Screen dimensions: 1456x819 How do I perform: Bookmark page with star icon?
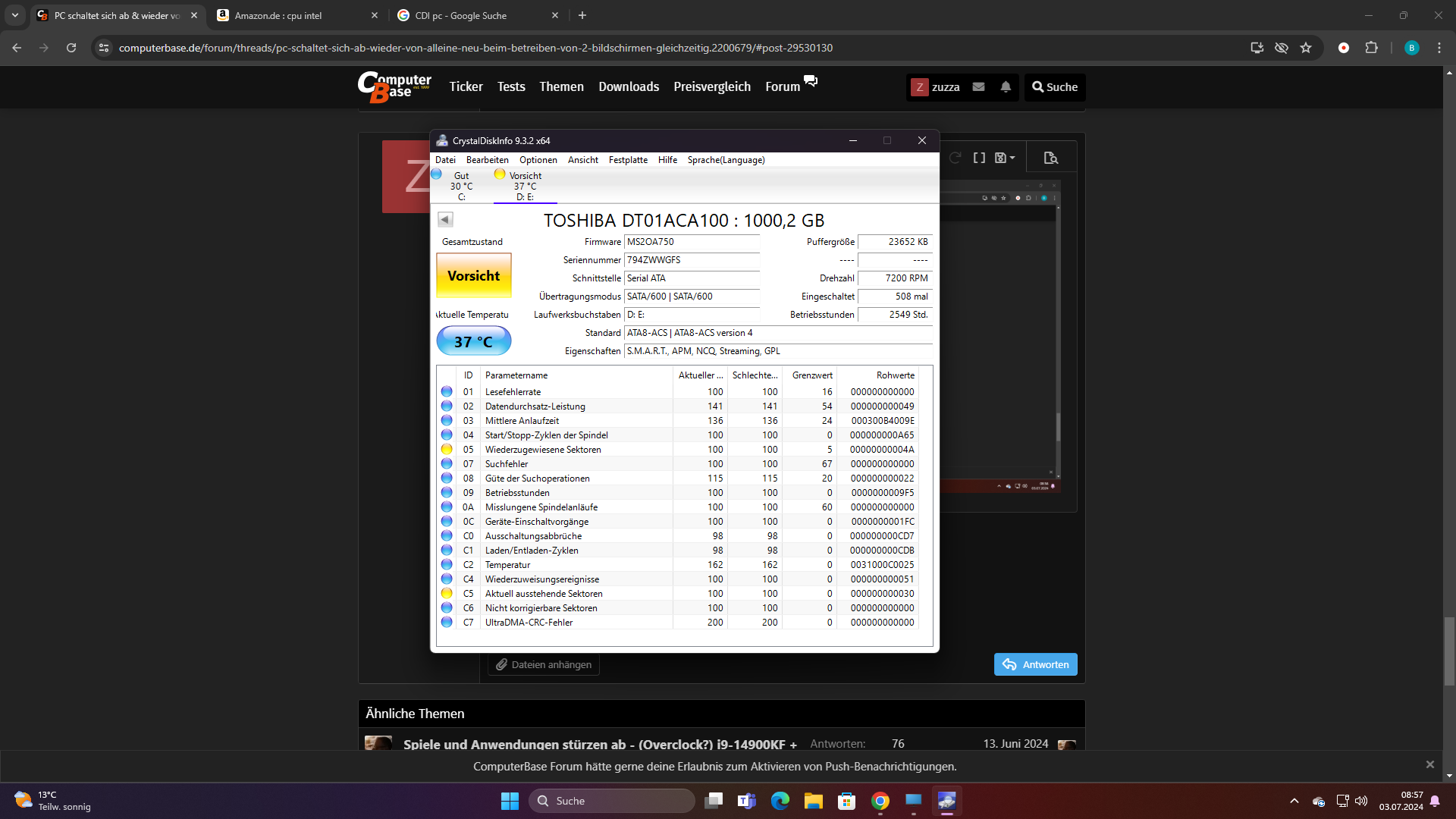[x=1306, y=48]
